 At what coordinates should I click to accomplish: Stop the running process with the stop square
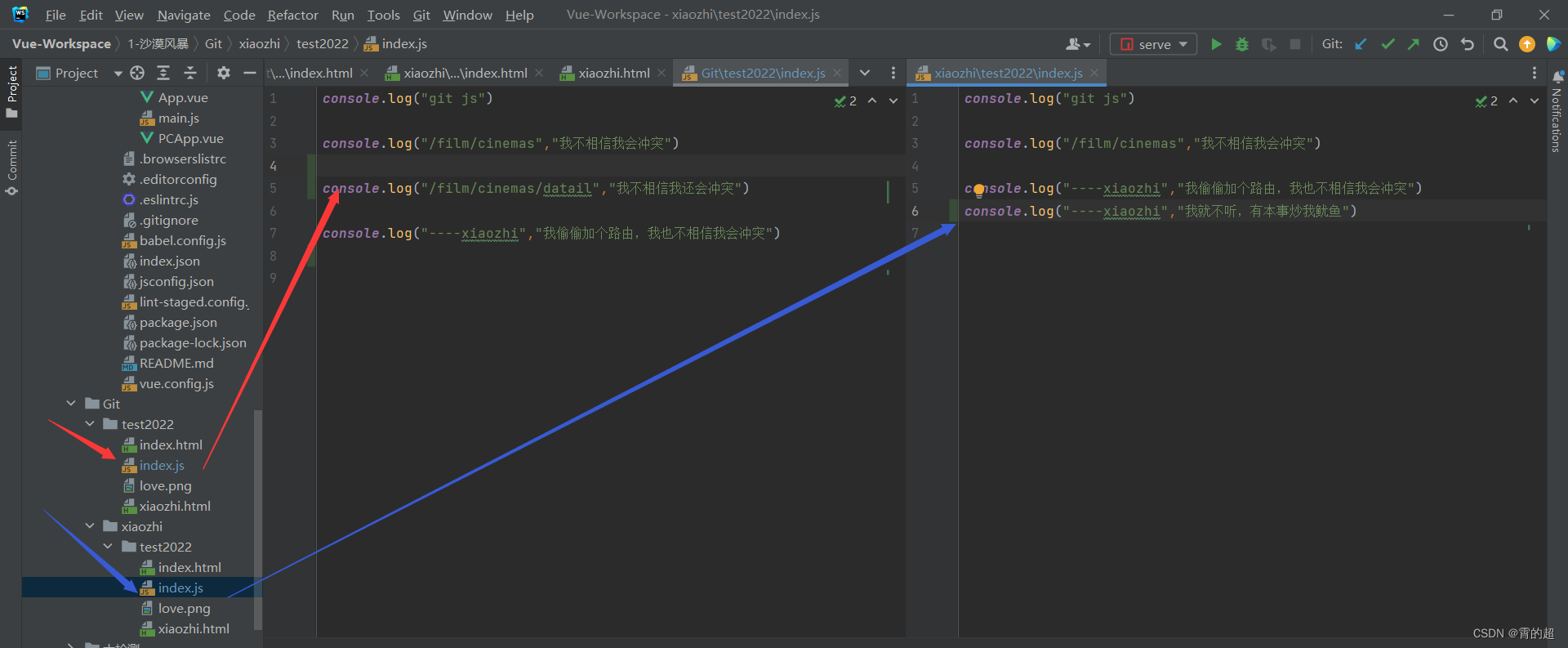(x=1294, y=44)
